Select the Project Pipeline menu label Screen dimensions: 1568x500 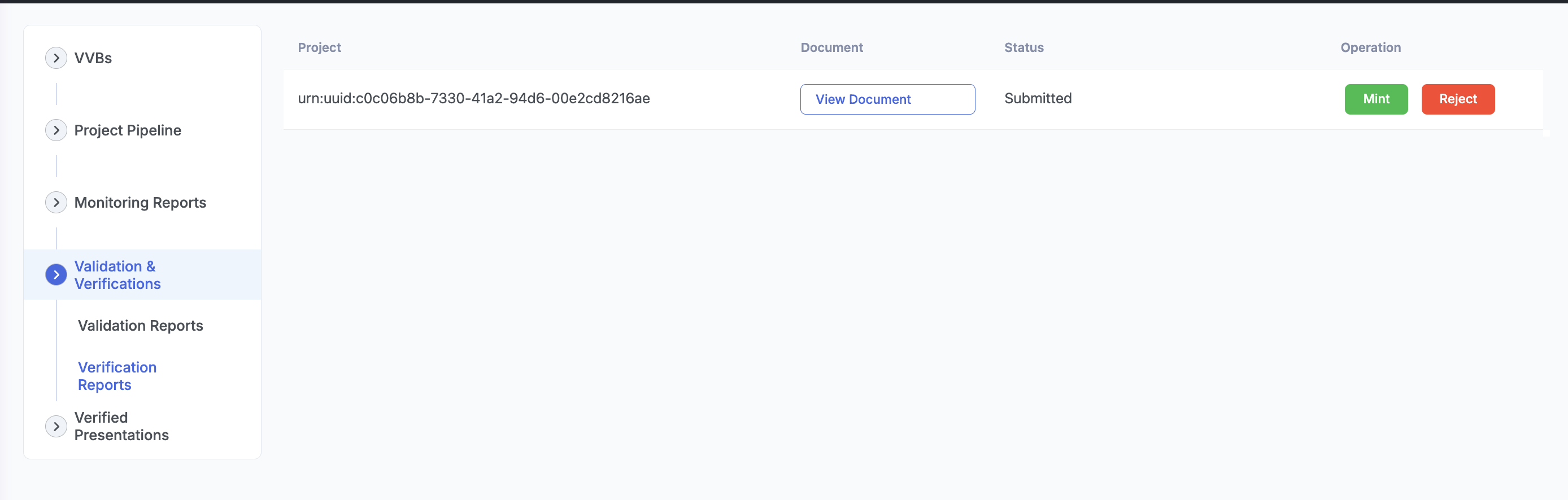(x=128, y=130)
